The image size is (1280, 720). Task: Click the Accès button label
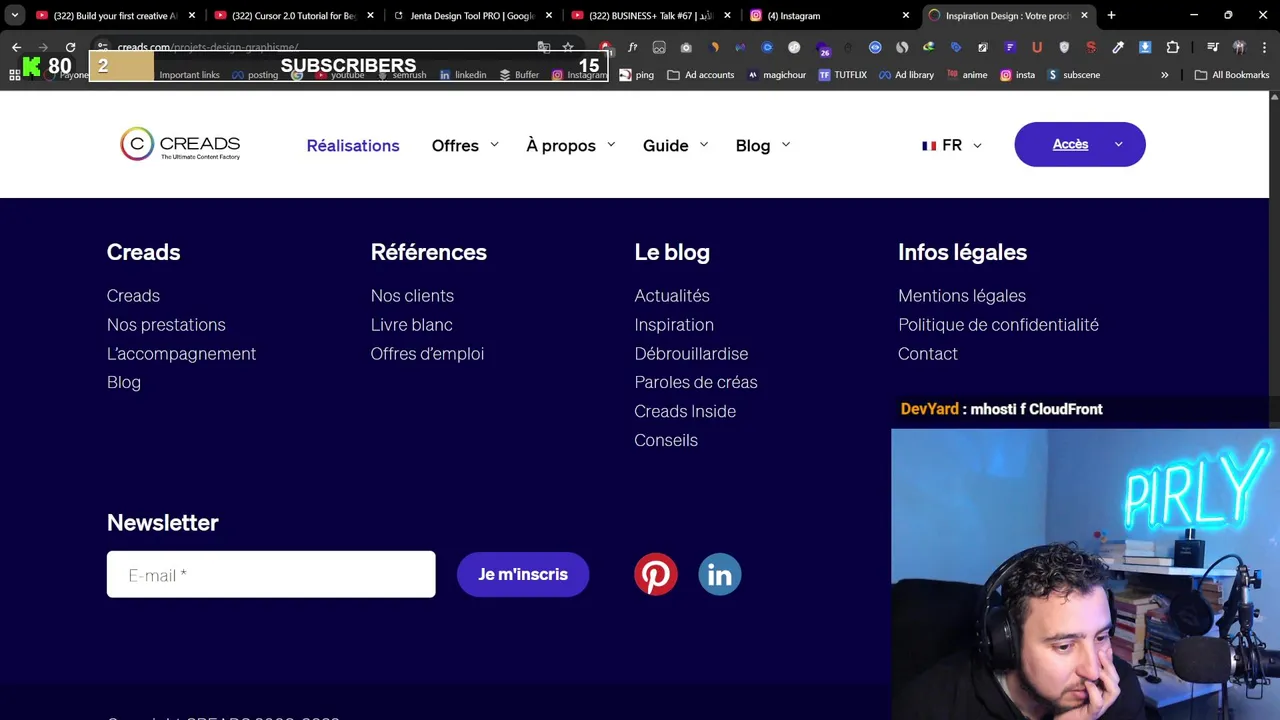click(1070, 145)
